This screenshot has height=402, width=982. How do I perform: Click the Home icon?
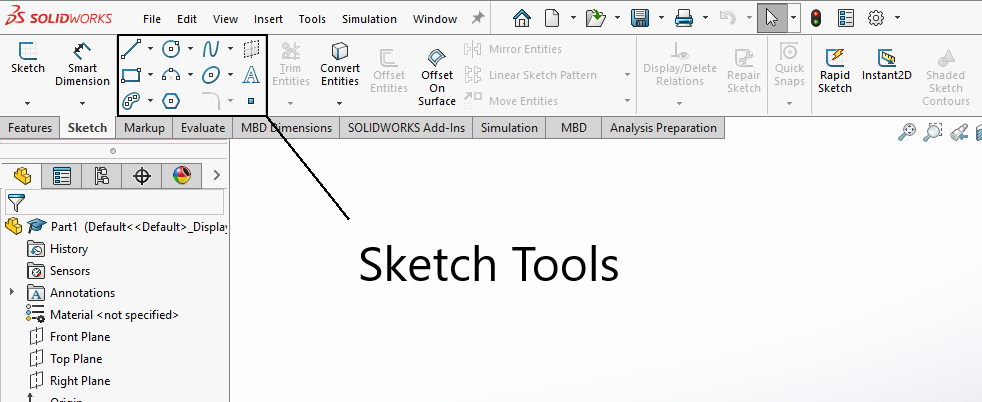(522, 18)
